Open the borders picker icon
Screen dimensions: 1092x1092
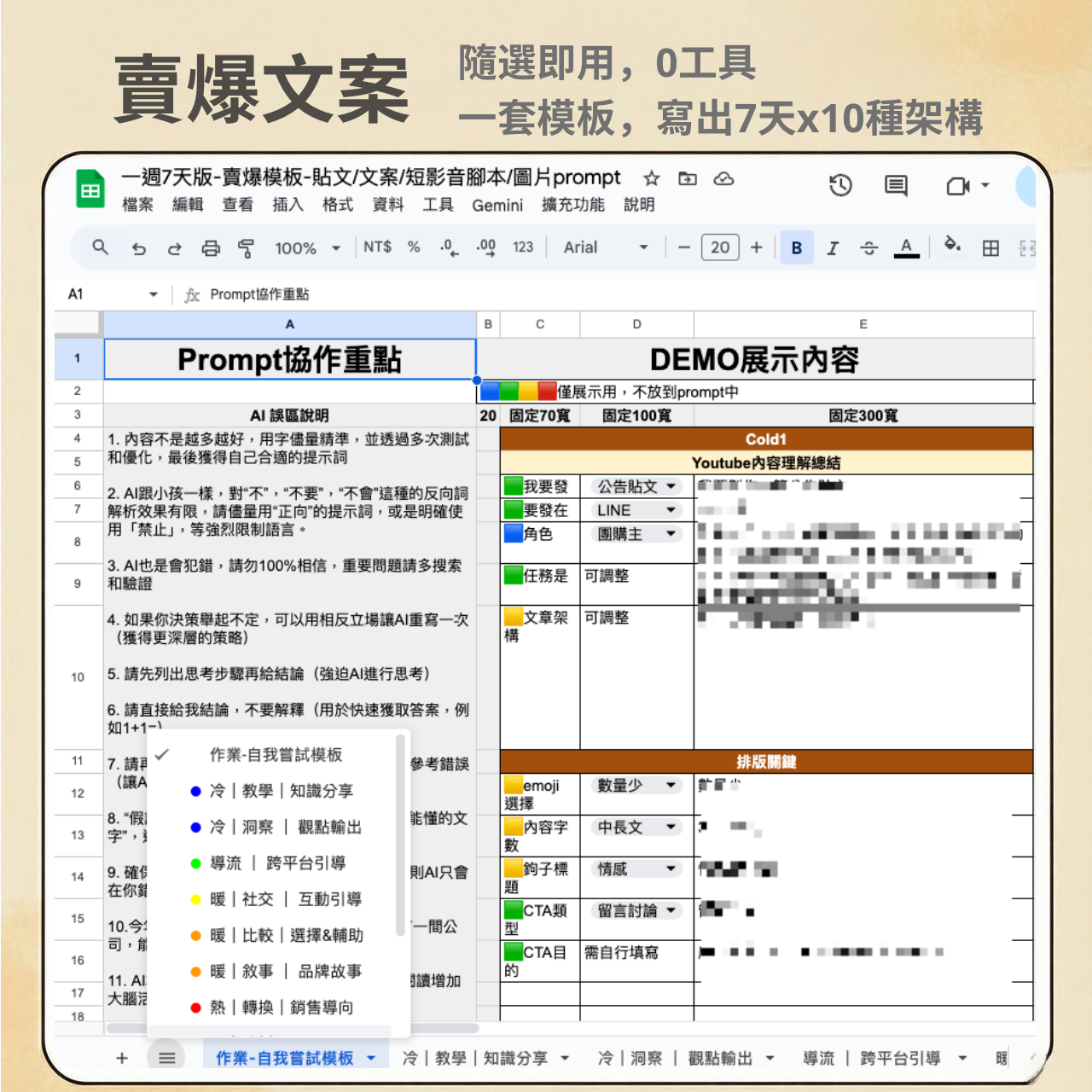pyautogui.click(x=990, y=247)
